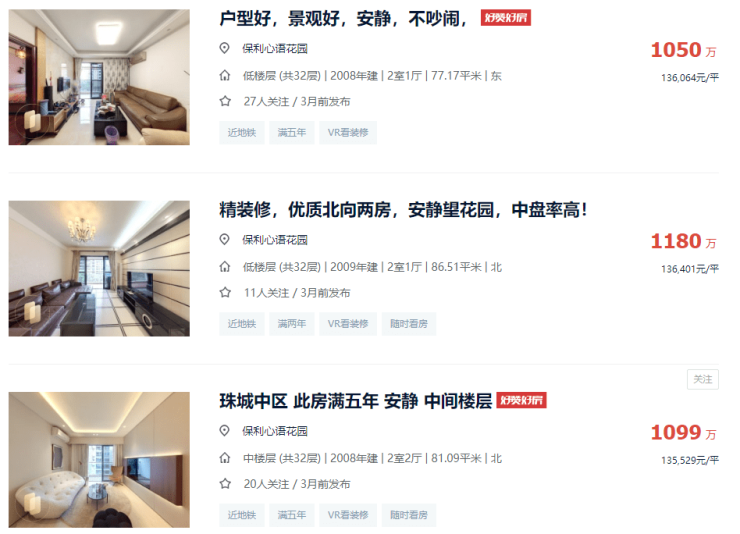Select 近地铁 tag on first listing

[x=242, y=133]
